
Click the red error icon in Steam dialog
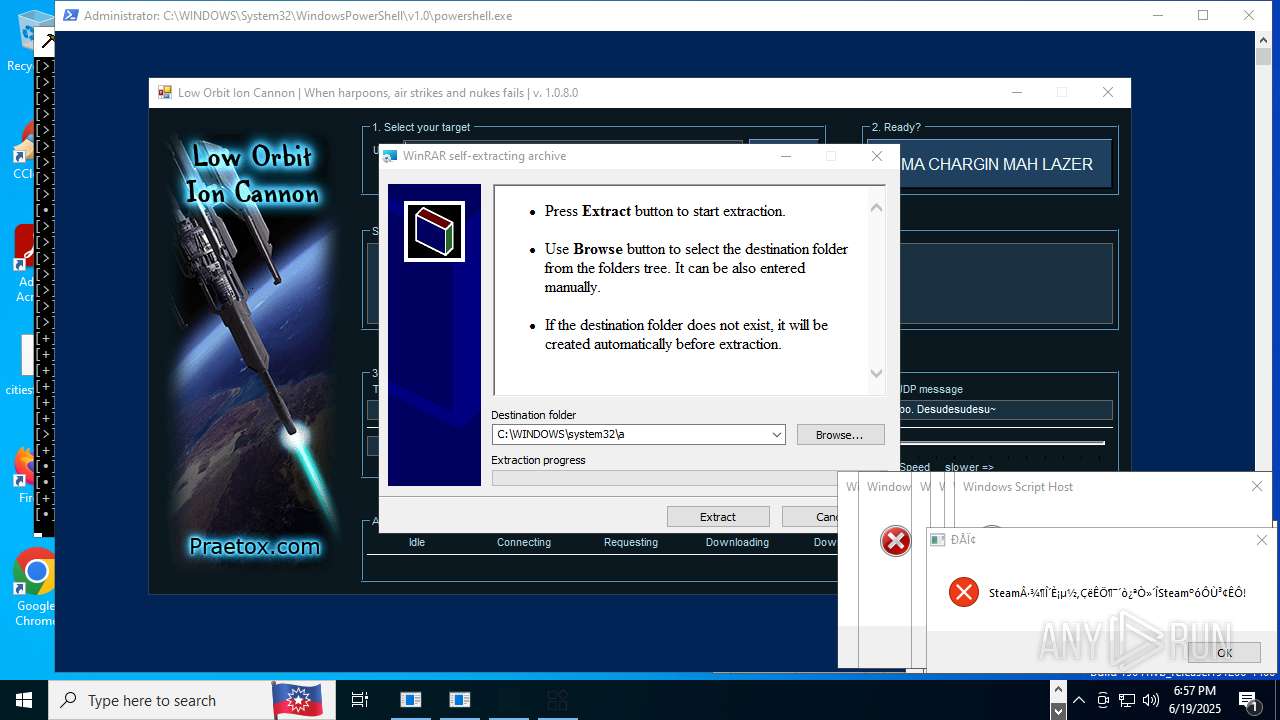point(964,592)
